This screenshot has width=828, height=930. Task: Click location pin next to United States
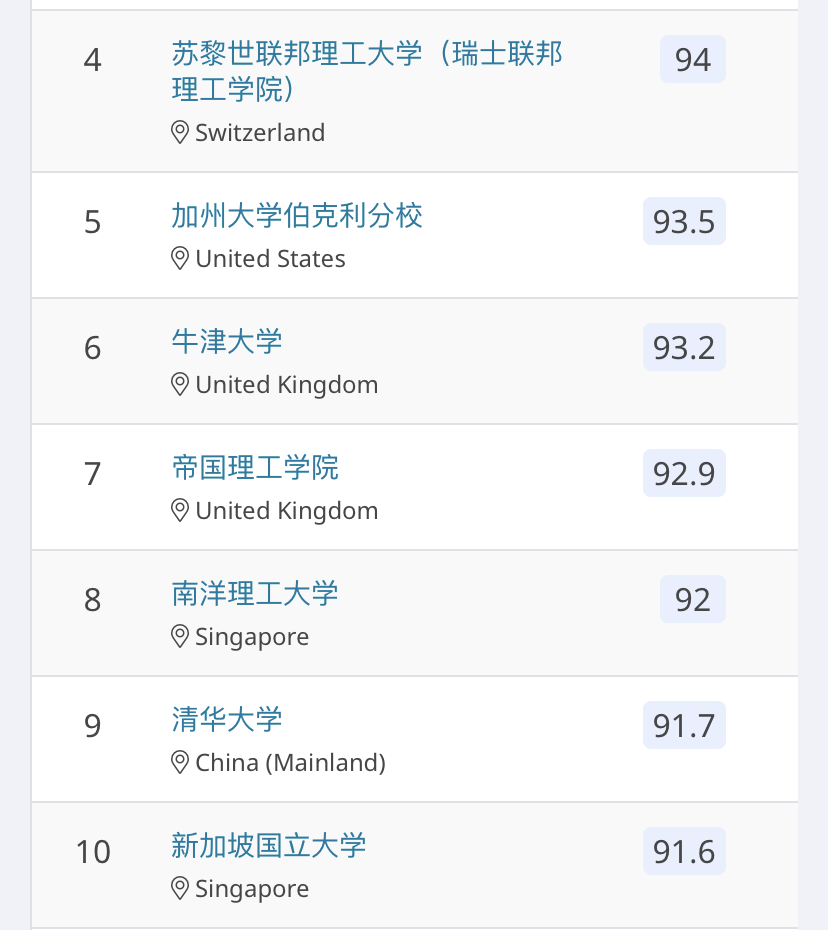pyautogui.click(x=180, y=258)
